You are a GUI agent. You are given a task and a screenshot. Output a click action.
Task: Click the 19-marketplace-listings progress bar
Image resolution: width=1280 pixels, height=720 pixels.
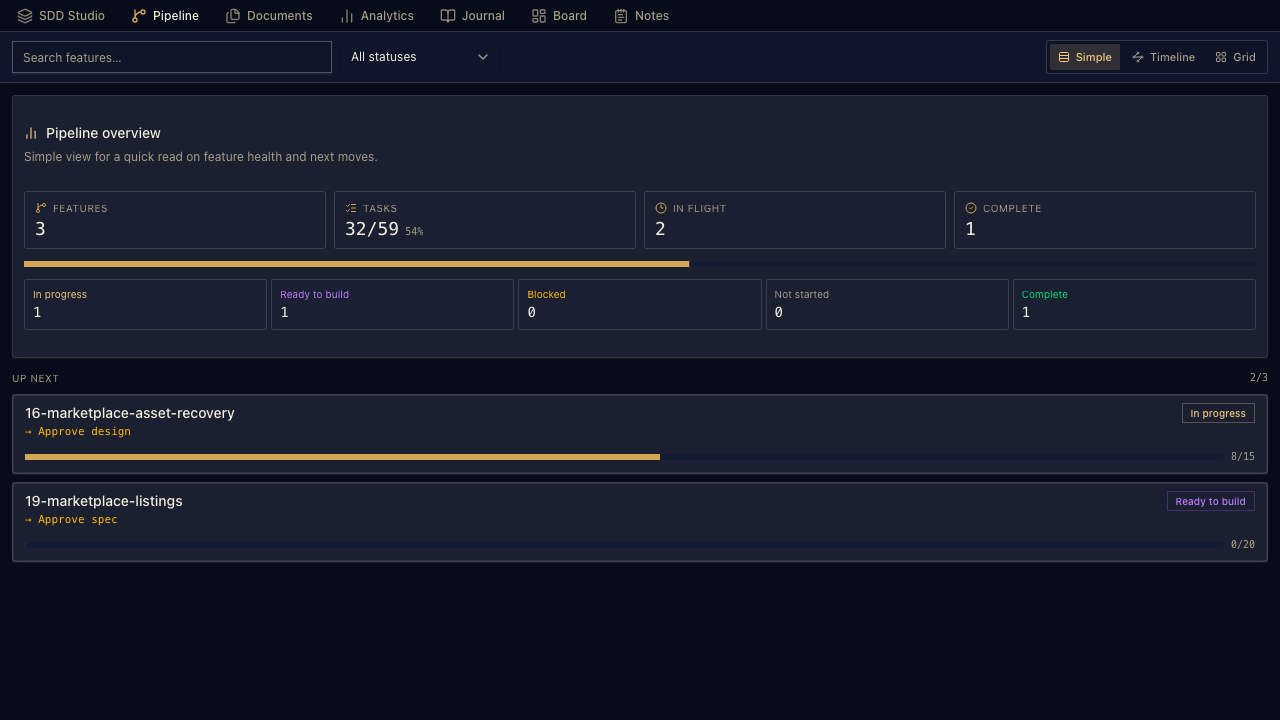click(624, 545)
